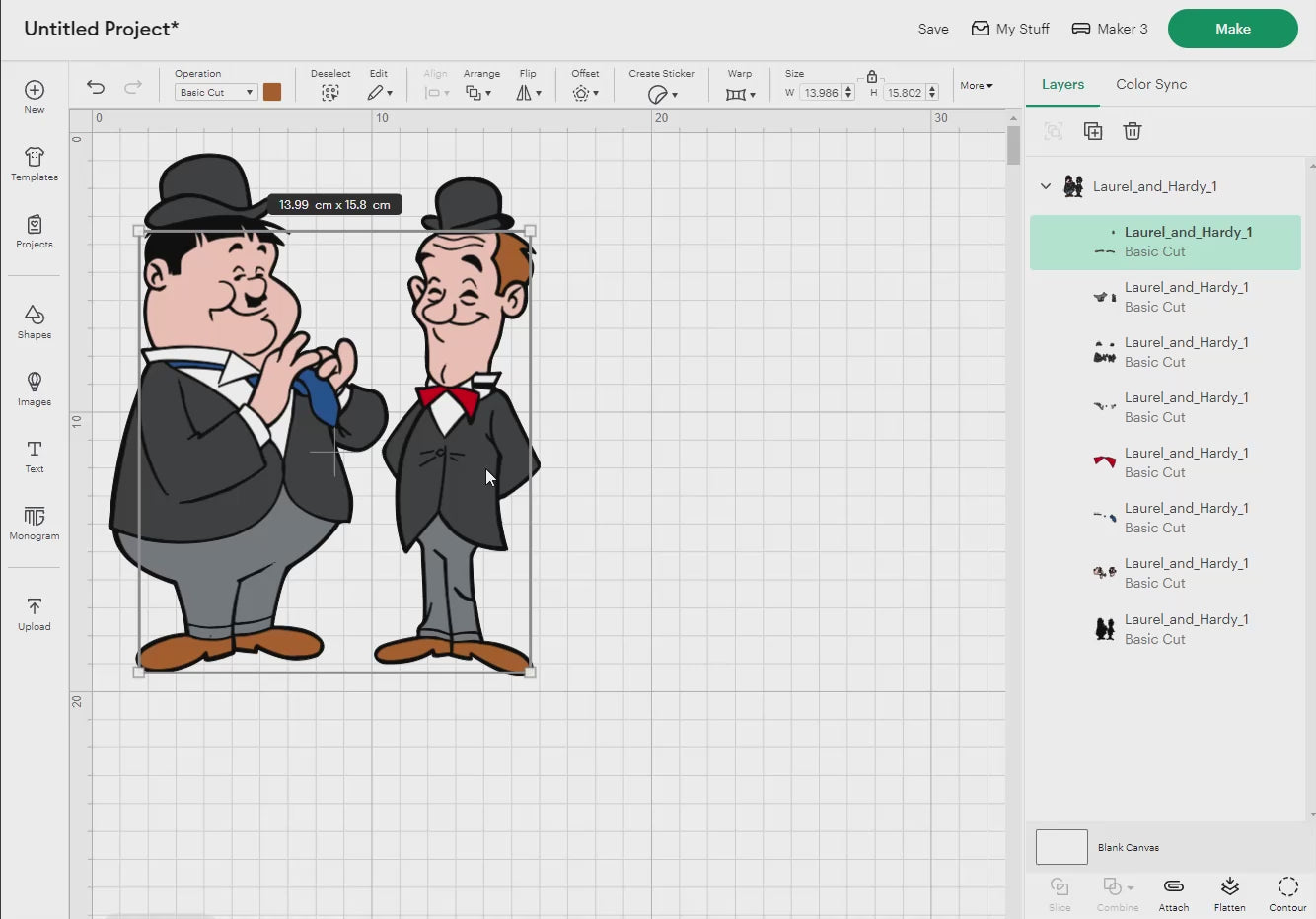Open My Stuff
1316x919 pixels.
click(x=1010, y=29)
